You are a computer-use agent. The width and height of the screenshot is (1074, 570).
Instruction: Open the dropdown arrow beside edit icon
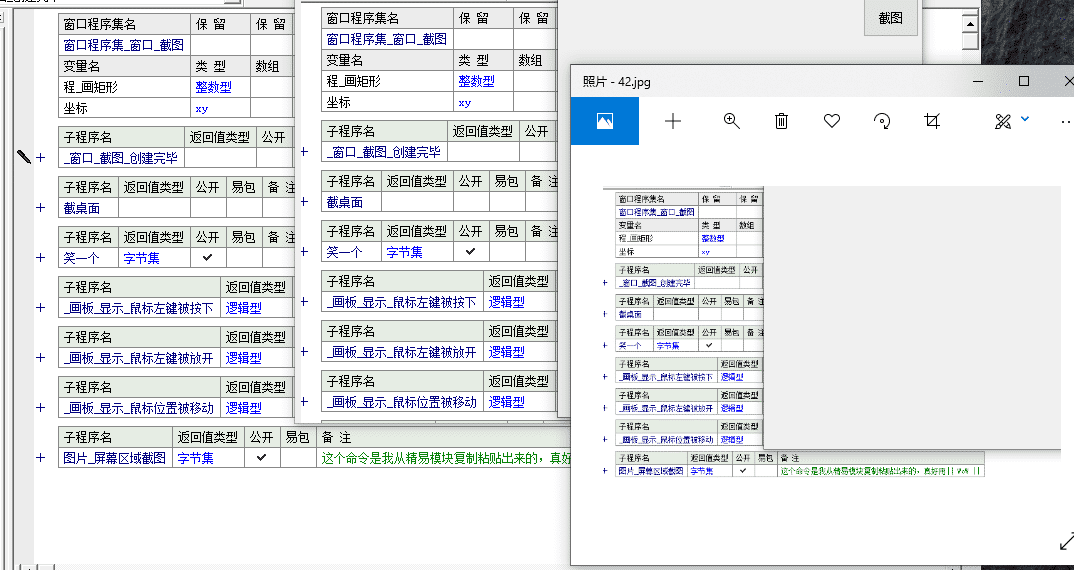click(1025, 120)
